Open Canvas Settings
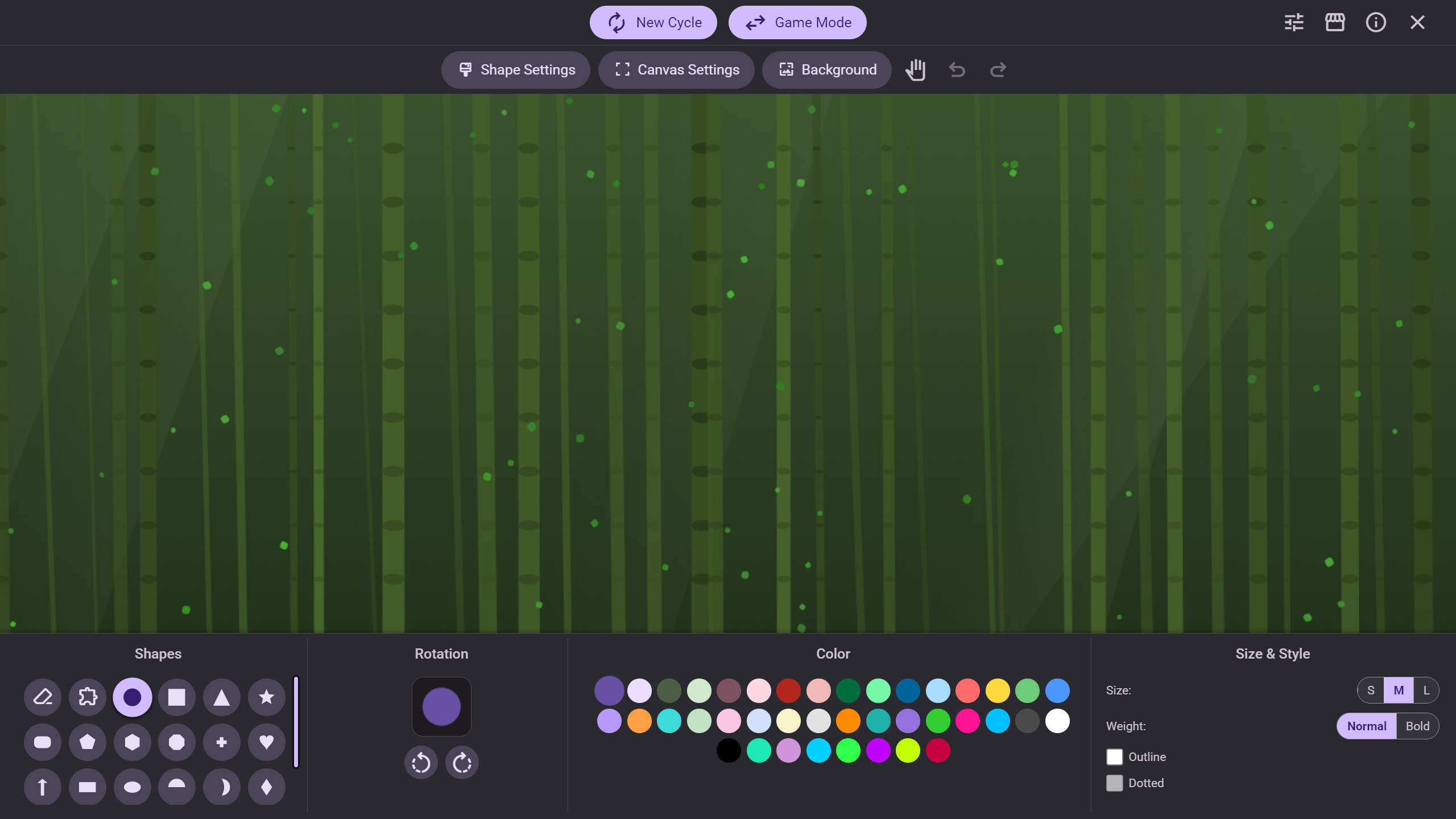 tap(676, 69)
